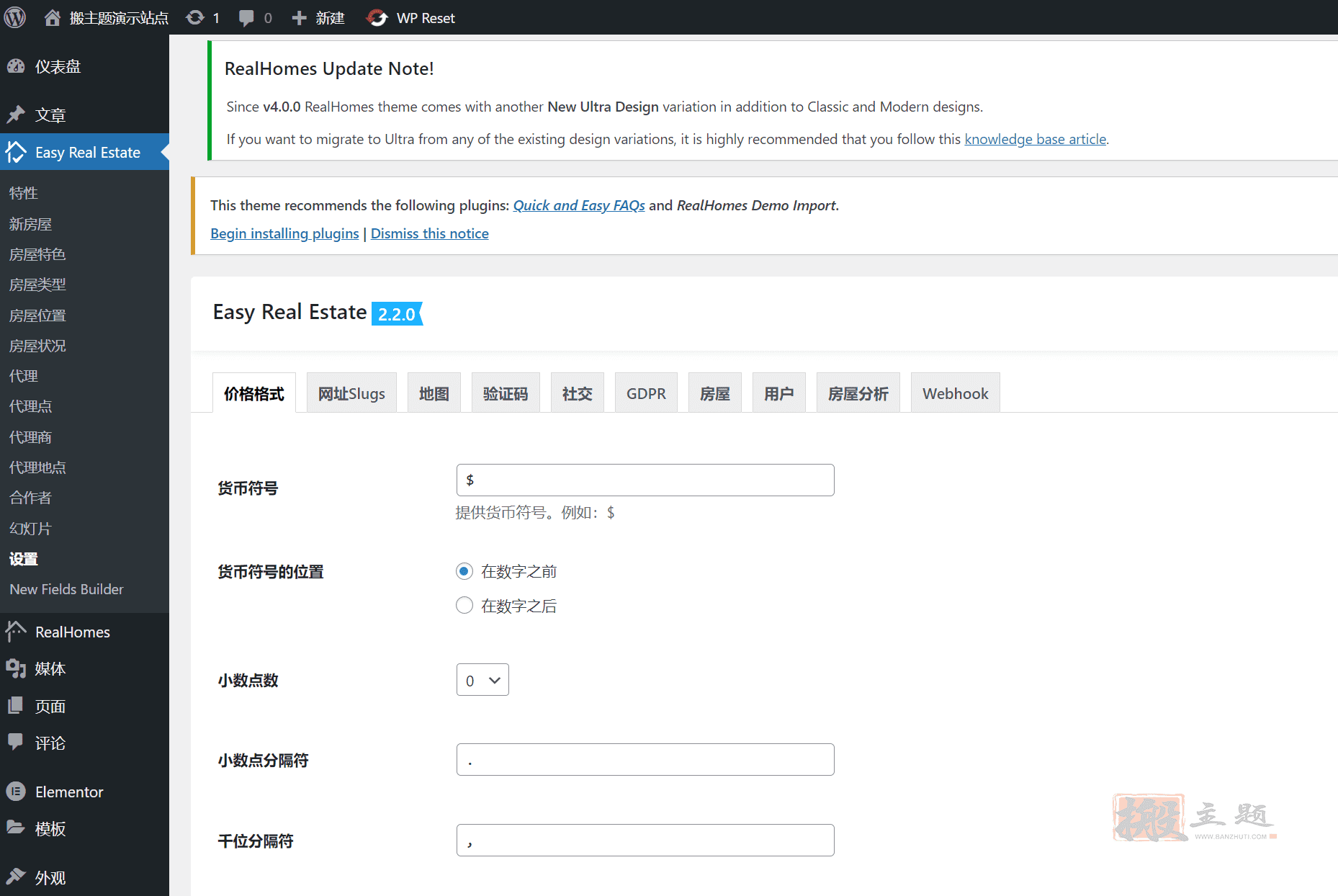Open the 小数点数 dropdown

[x=482, y=680]
